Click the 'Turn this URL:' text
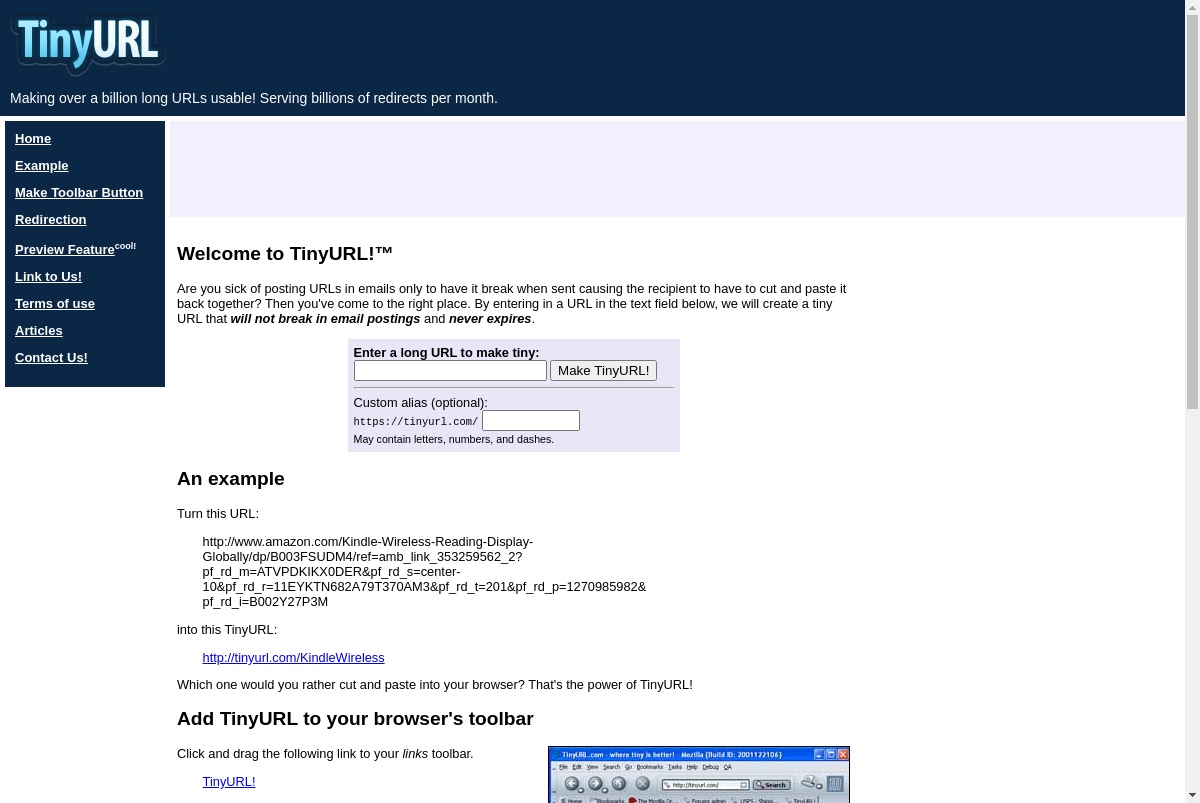Viewport: 1200px width, 803px height. 218,513
